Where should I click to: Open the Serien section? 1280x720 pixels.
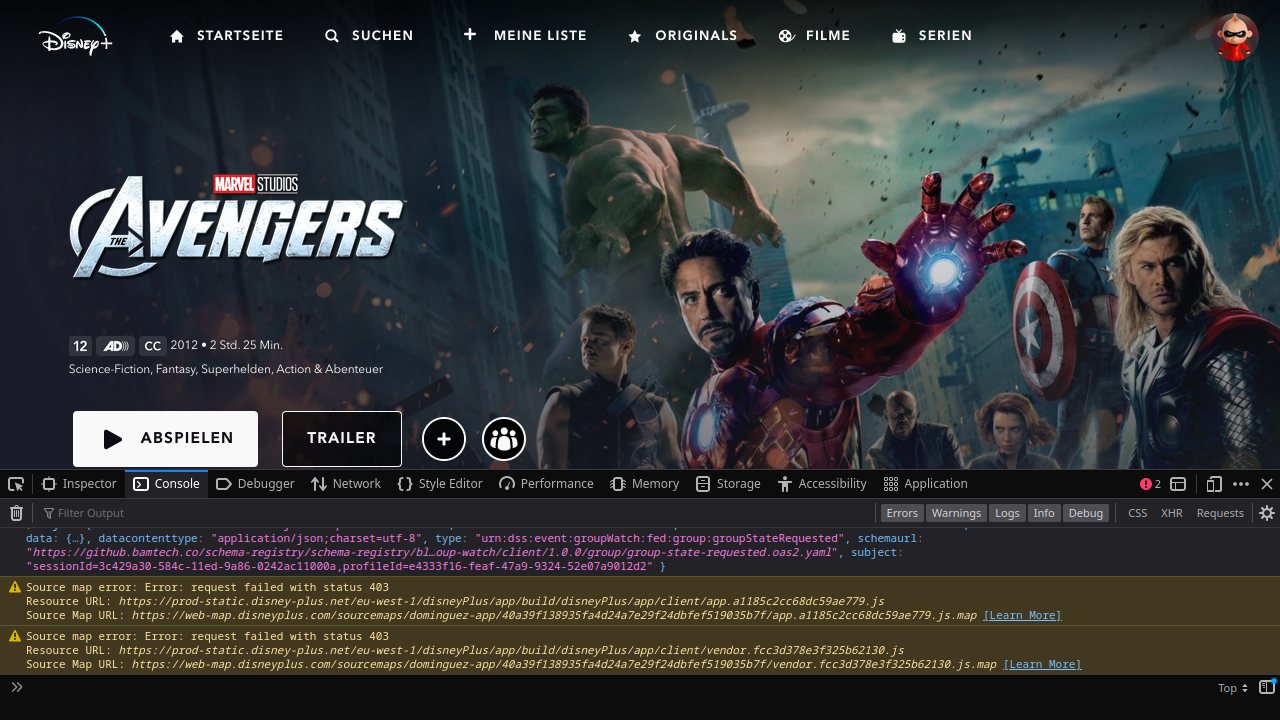(x=931, y=36)
